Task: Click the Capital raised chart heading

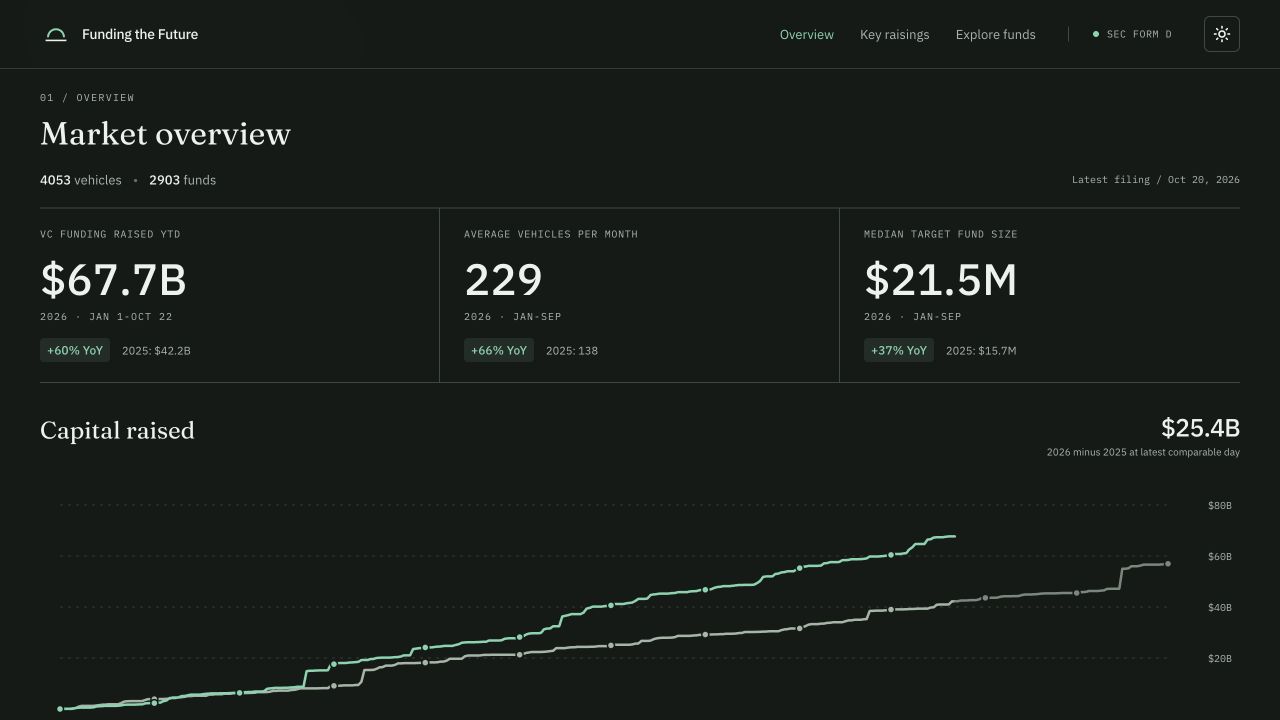Action: (x=117, y=431)
